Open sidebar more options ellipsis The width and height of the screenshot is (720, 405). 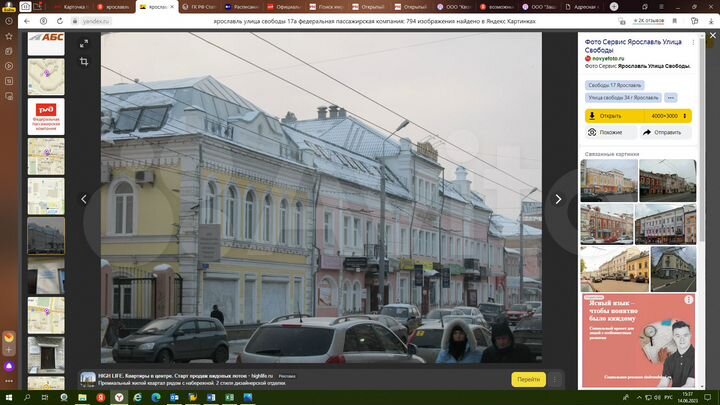pos(9,381)
